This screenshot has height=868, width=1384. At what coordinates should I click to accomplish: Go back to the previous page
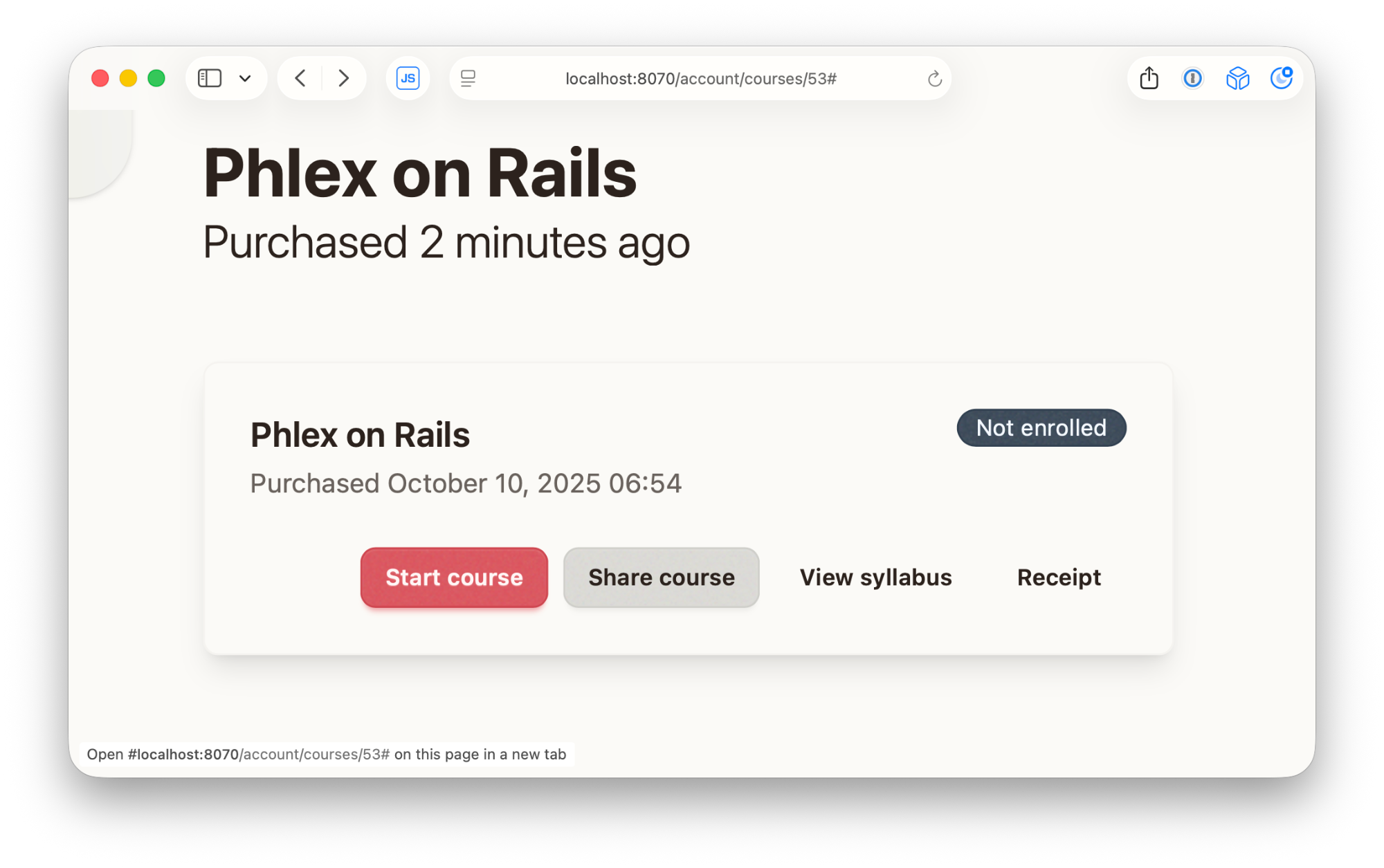click(x=300, y=78)
